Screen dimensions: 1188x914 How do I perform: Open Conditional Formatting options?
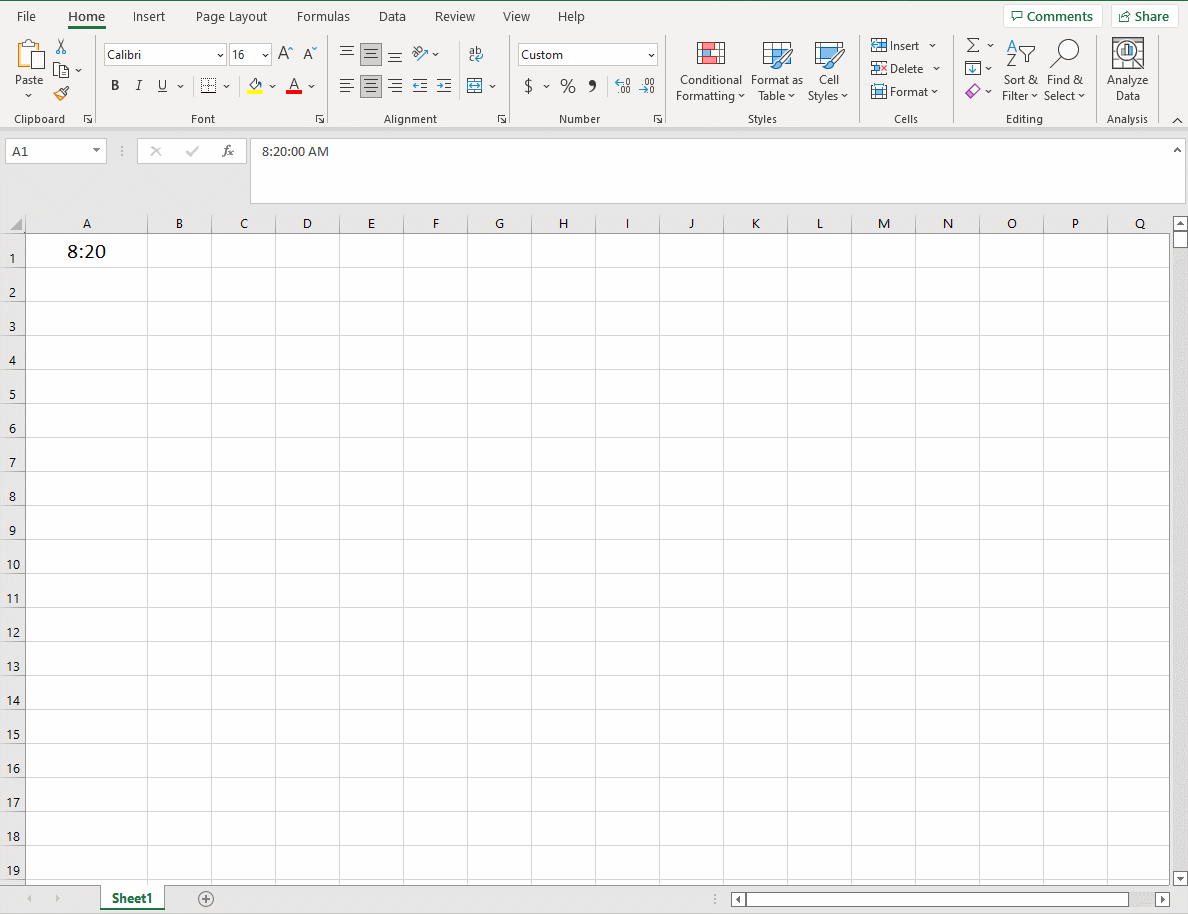click(710, 70)
